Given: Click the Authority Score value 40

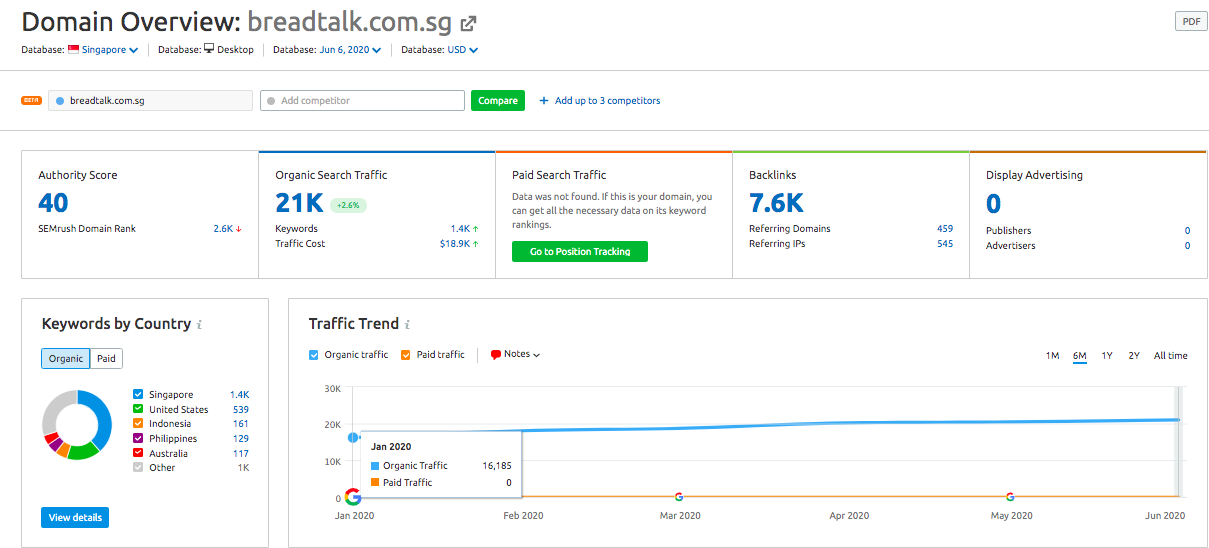Looking at the screenshot, I should click(x=53, y=203).
